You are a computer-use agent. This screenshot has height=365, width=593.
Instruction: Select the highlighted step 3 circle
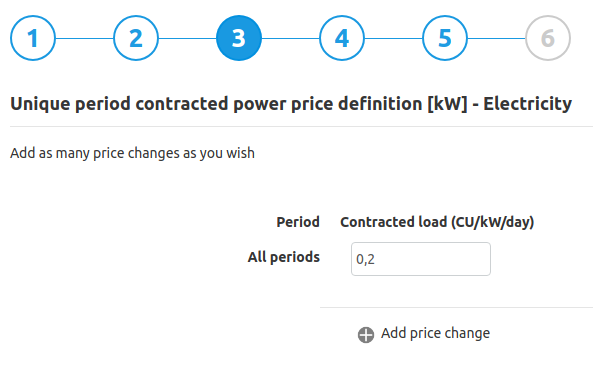[x=239, y=38]
